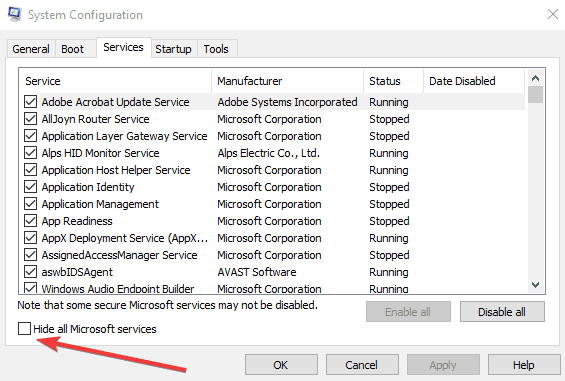Screen dimensions: 565x381
Task: Select the AllJoyn Router Service name
Action: 95,119
